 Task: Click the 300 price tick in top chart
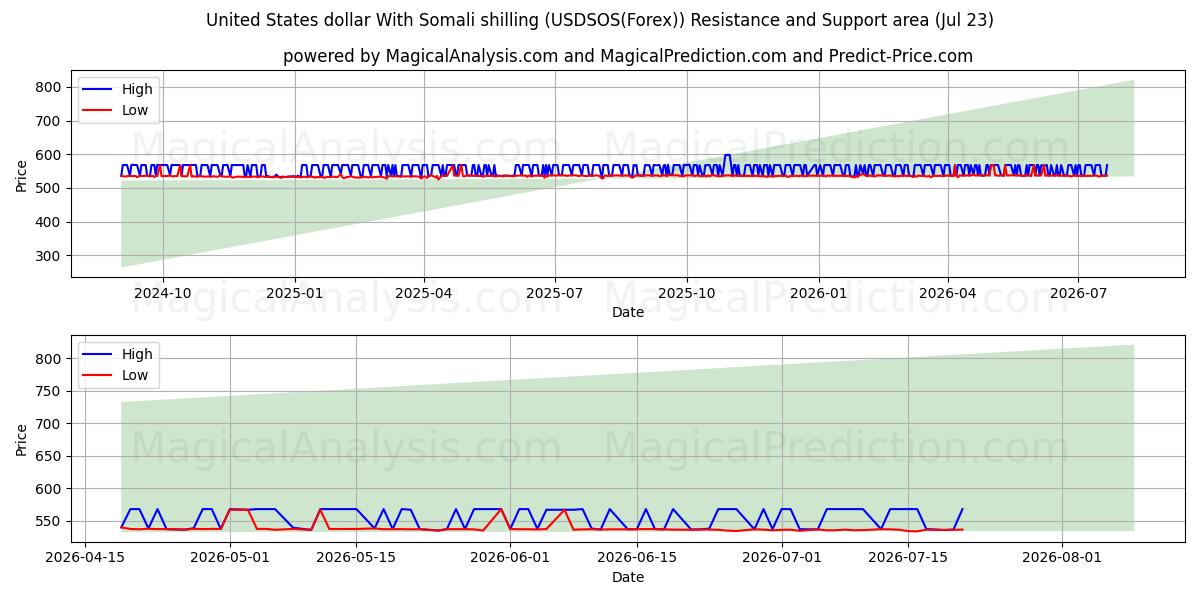[x=48, y=256]
